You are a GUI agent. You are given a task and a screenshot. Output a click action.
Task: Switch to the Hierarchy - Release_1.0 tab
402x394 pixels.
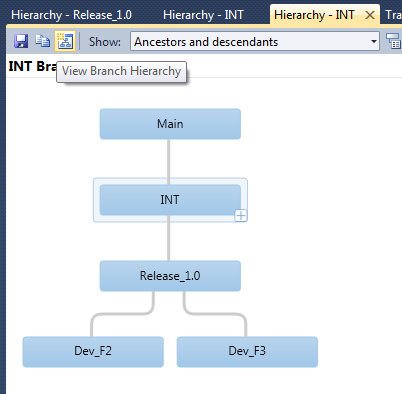tap(71, 15)
